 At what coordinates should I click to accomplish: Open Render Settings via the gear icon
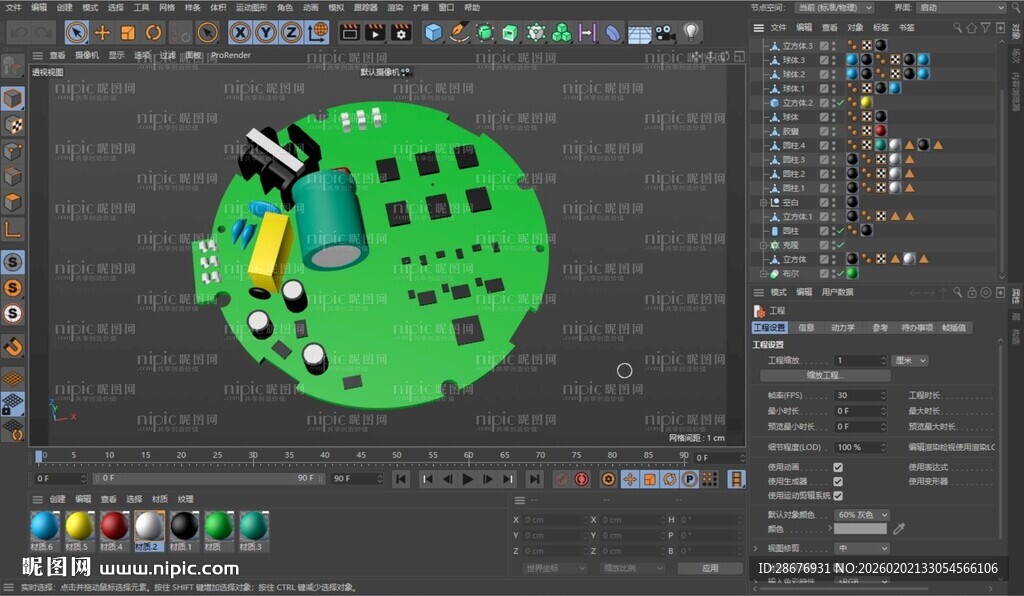click(x=401, y=32)
